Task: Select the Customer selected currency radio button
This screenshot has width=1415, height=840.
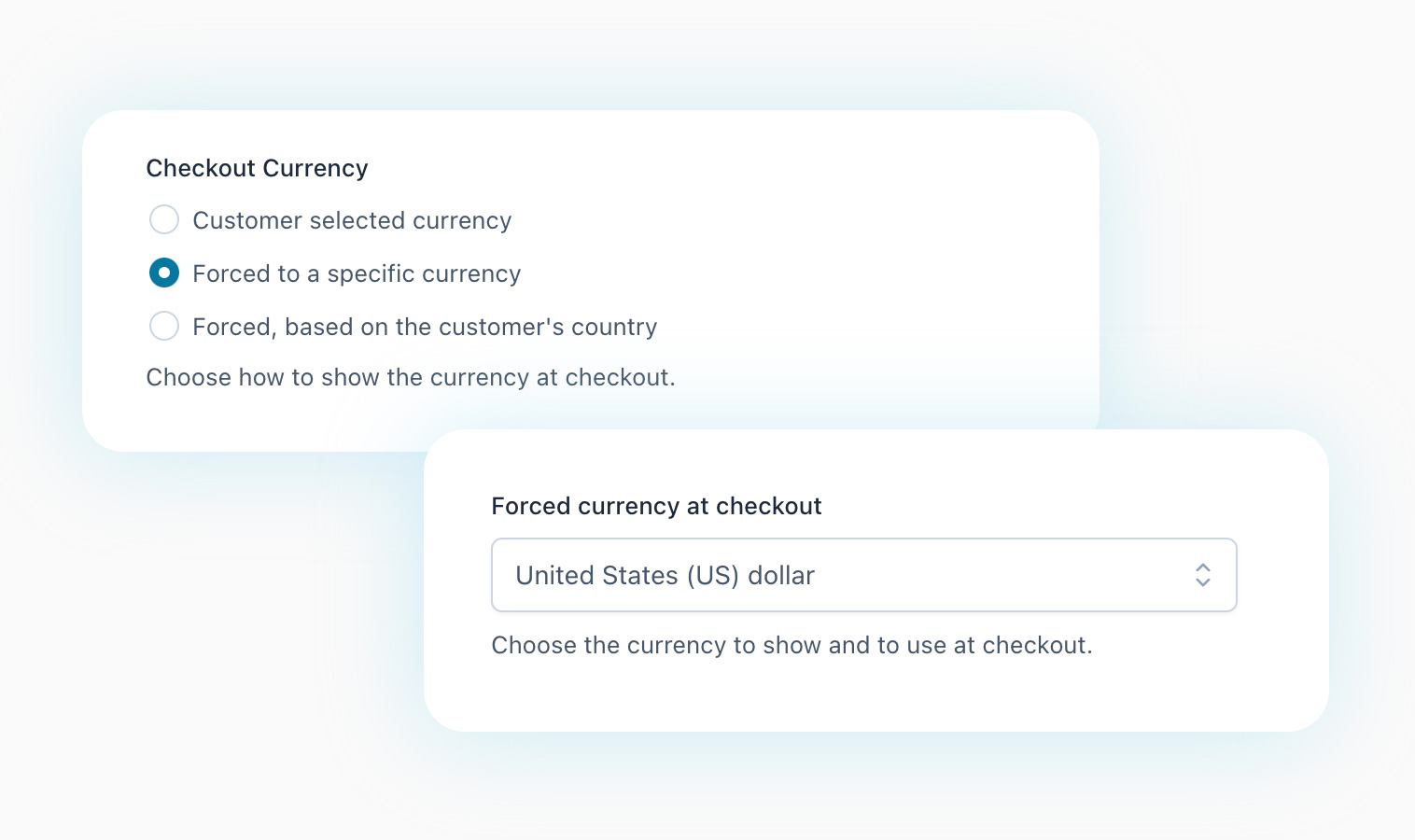Action: (164, 219)
